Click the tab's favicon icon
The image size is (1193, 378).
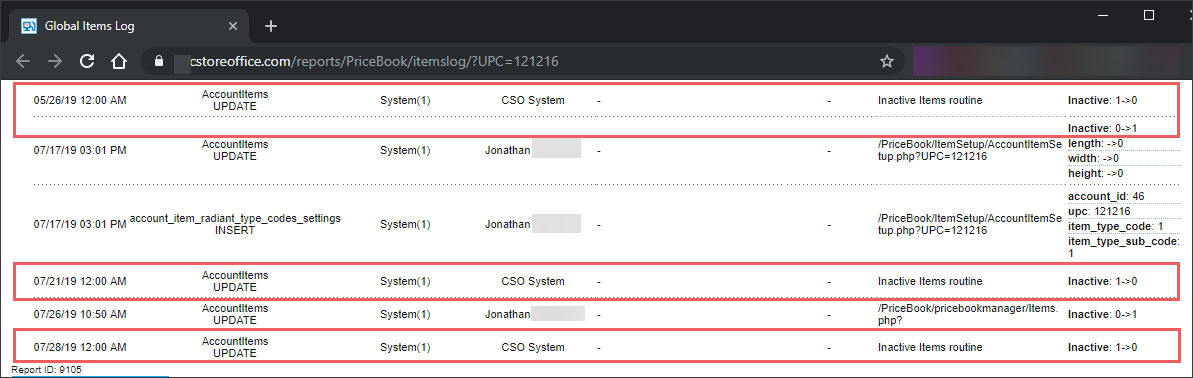[29, 26]
